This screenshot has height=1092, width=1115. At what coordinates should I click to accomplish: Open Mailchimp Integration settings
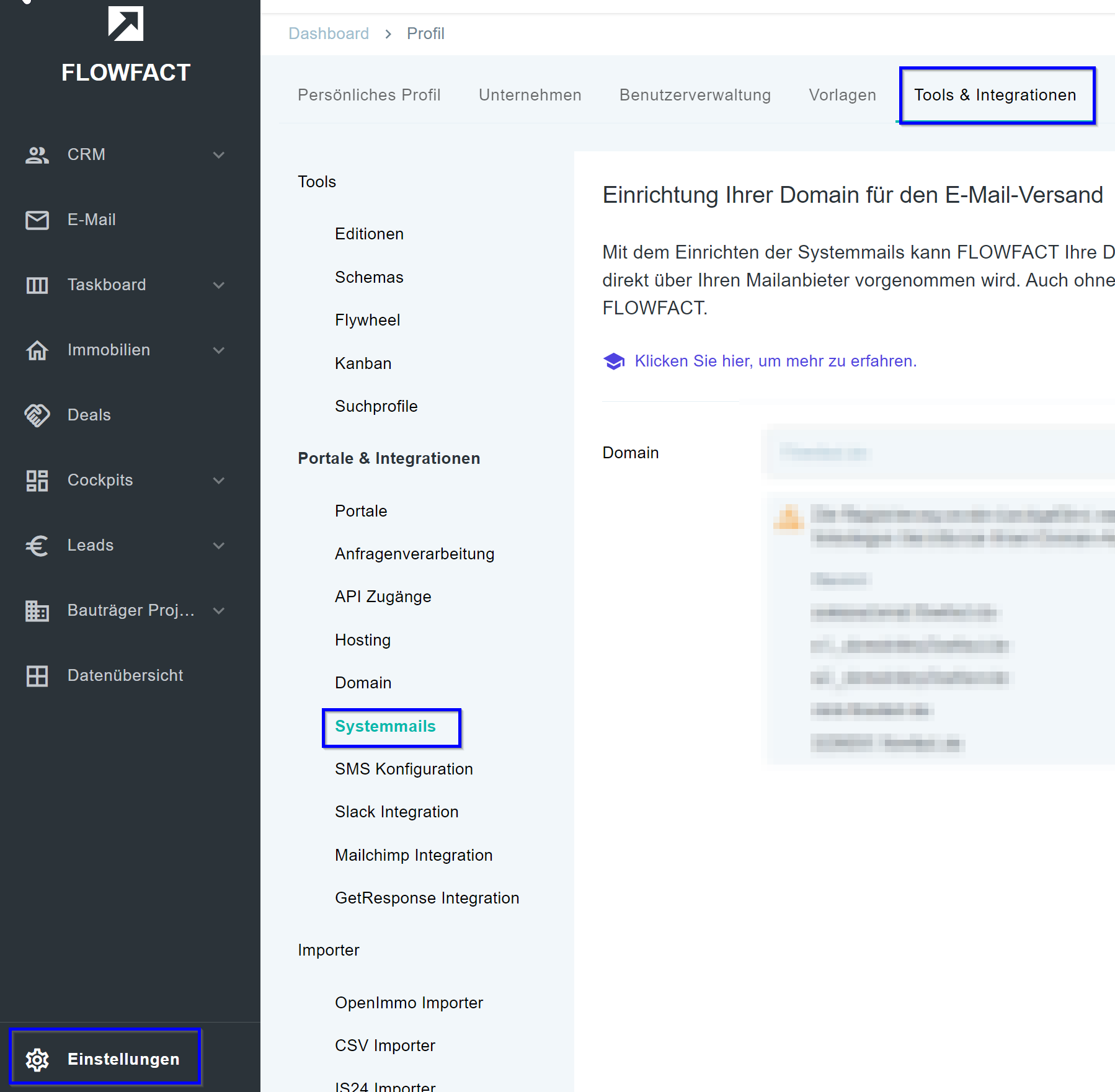click(x=414, y=855)
